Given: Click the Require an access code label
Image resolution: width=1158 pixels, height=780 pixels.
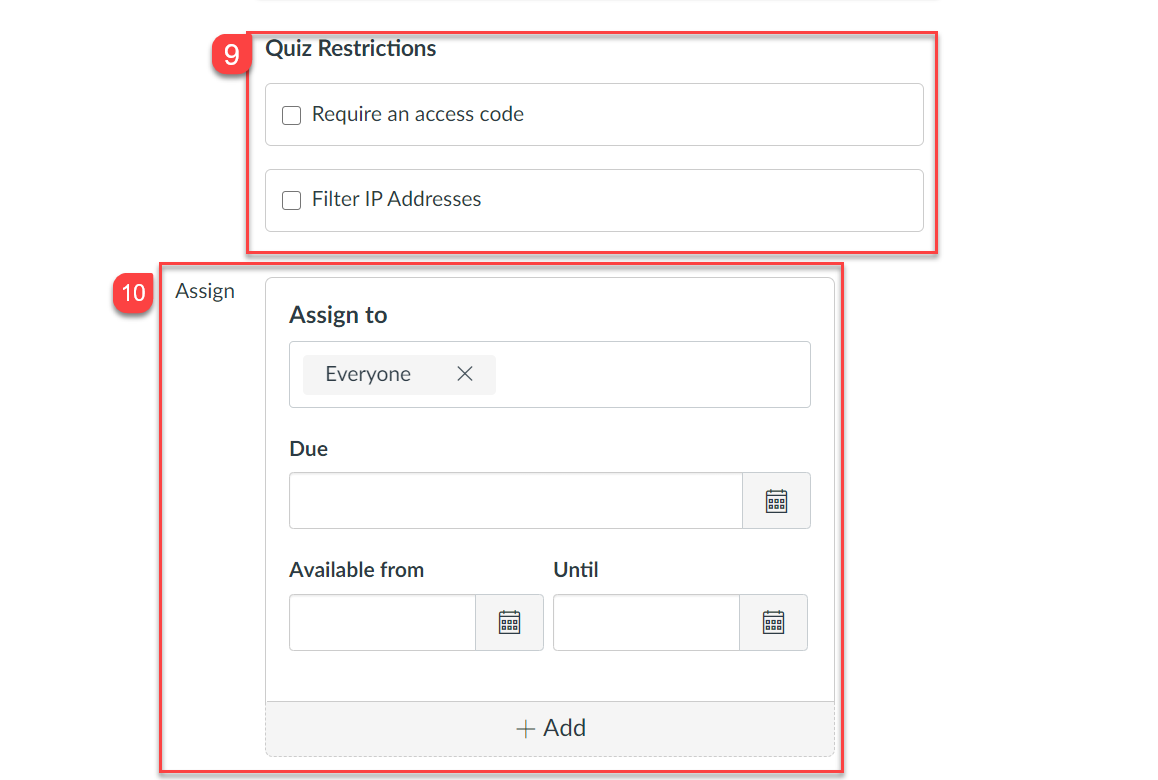Looking at the screenshot, I should click(418, 114).
